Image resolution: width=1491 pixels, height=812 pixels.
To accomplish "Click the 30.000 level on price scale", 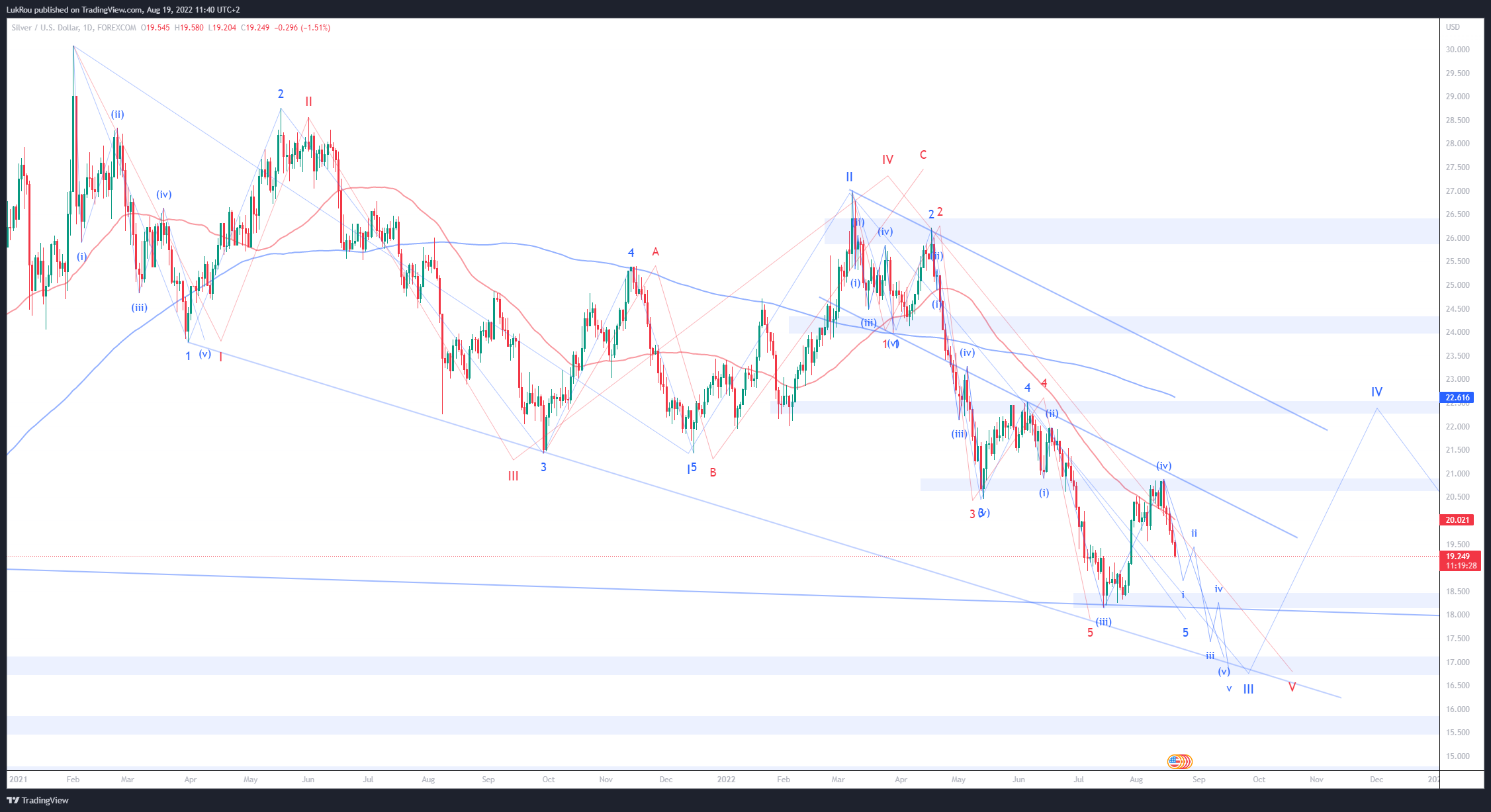I will click(x=1457, y=50).
